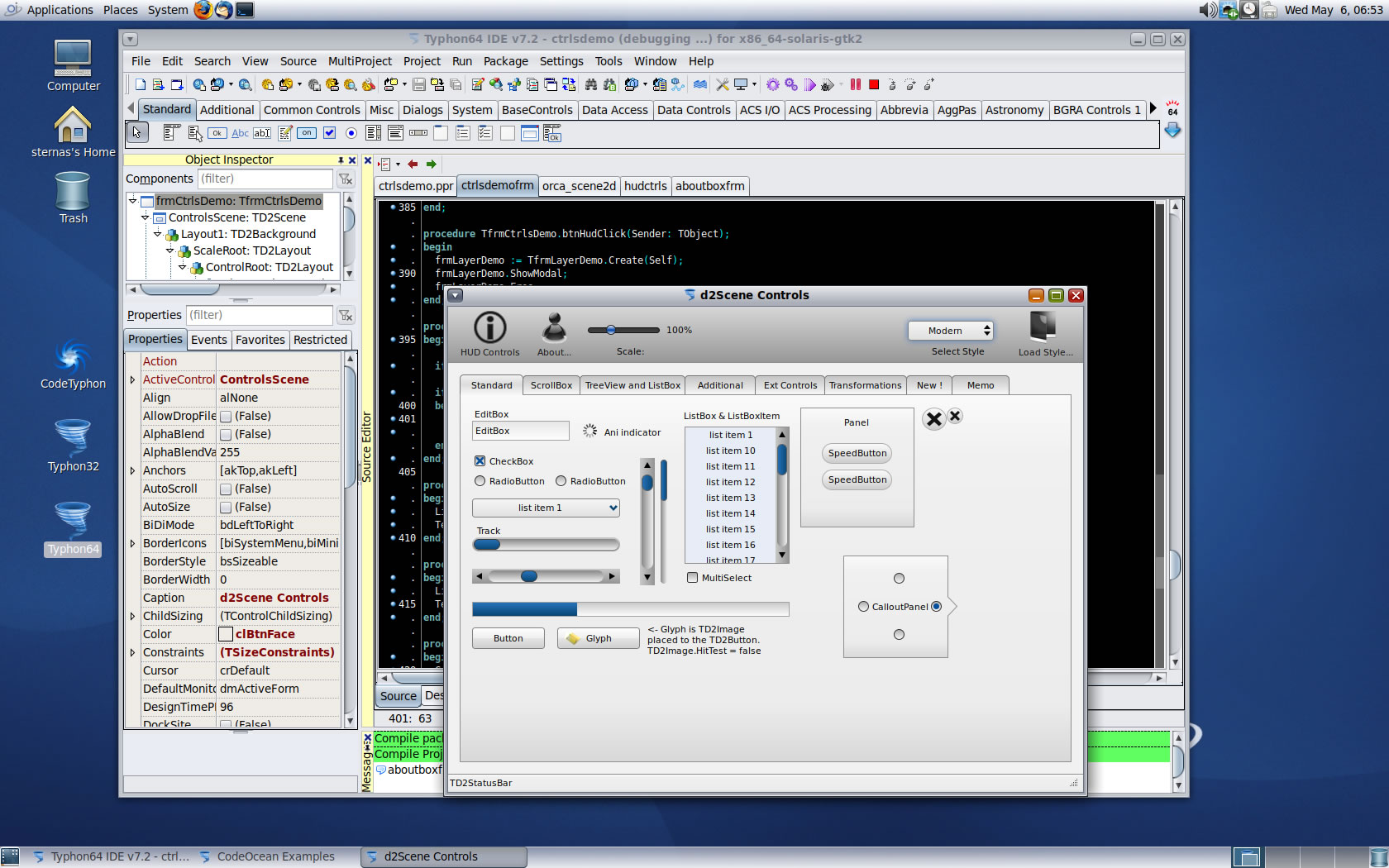Click the purple gear Compile icon
1389x868 pixels.
pos(773,84)
